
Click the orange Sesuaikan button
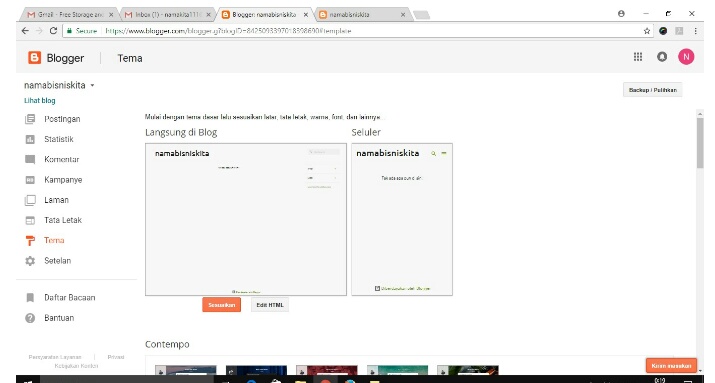click(222, 305)
